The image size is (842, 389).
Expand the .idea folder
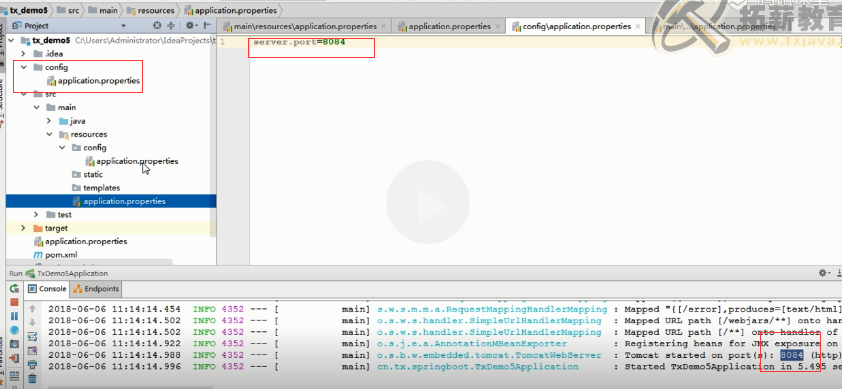23,54
